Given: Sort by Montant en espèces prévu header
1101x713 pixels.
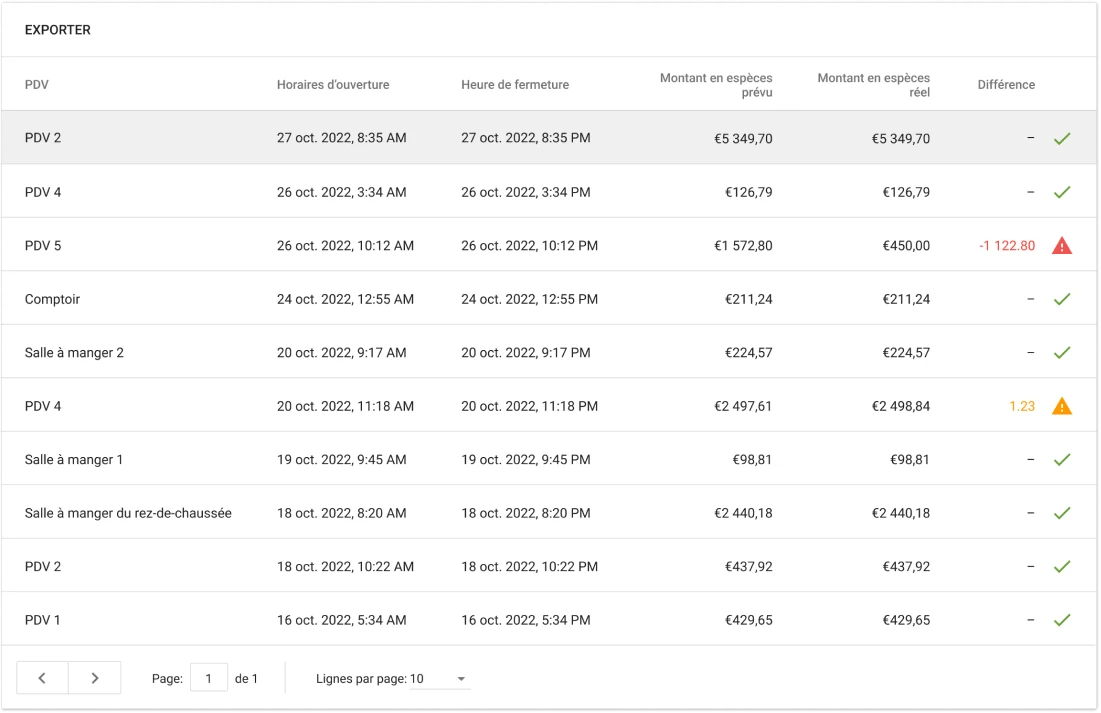Looking at the screenshot, I should (716, 85).
